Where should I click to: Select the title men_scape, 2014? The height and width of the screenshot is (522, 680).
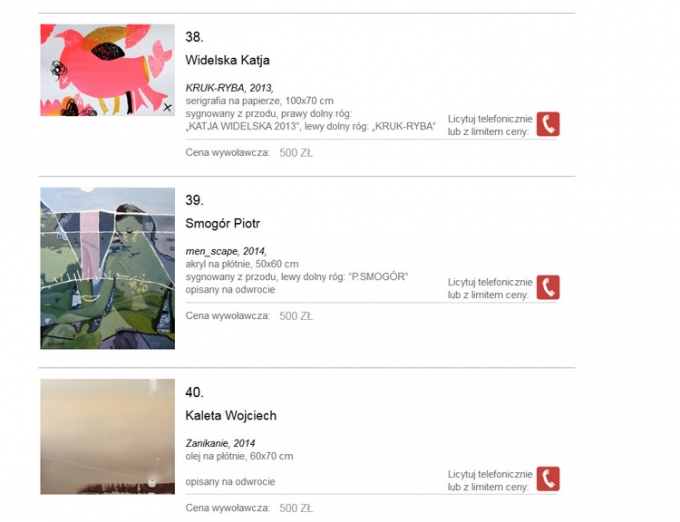tap(226, 251)
